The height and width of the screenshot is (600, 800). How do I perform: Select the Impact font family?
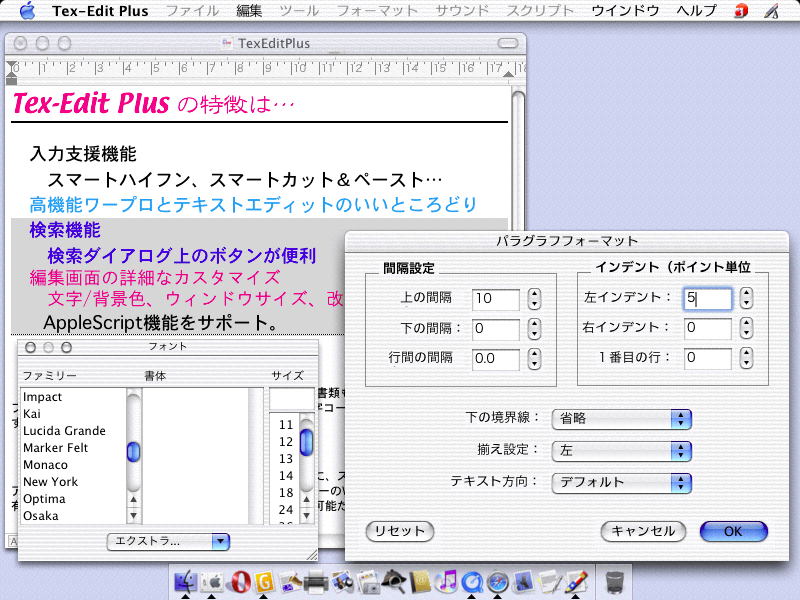(x=42, y=397)
